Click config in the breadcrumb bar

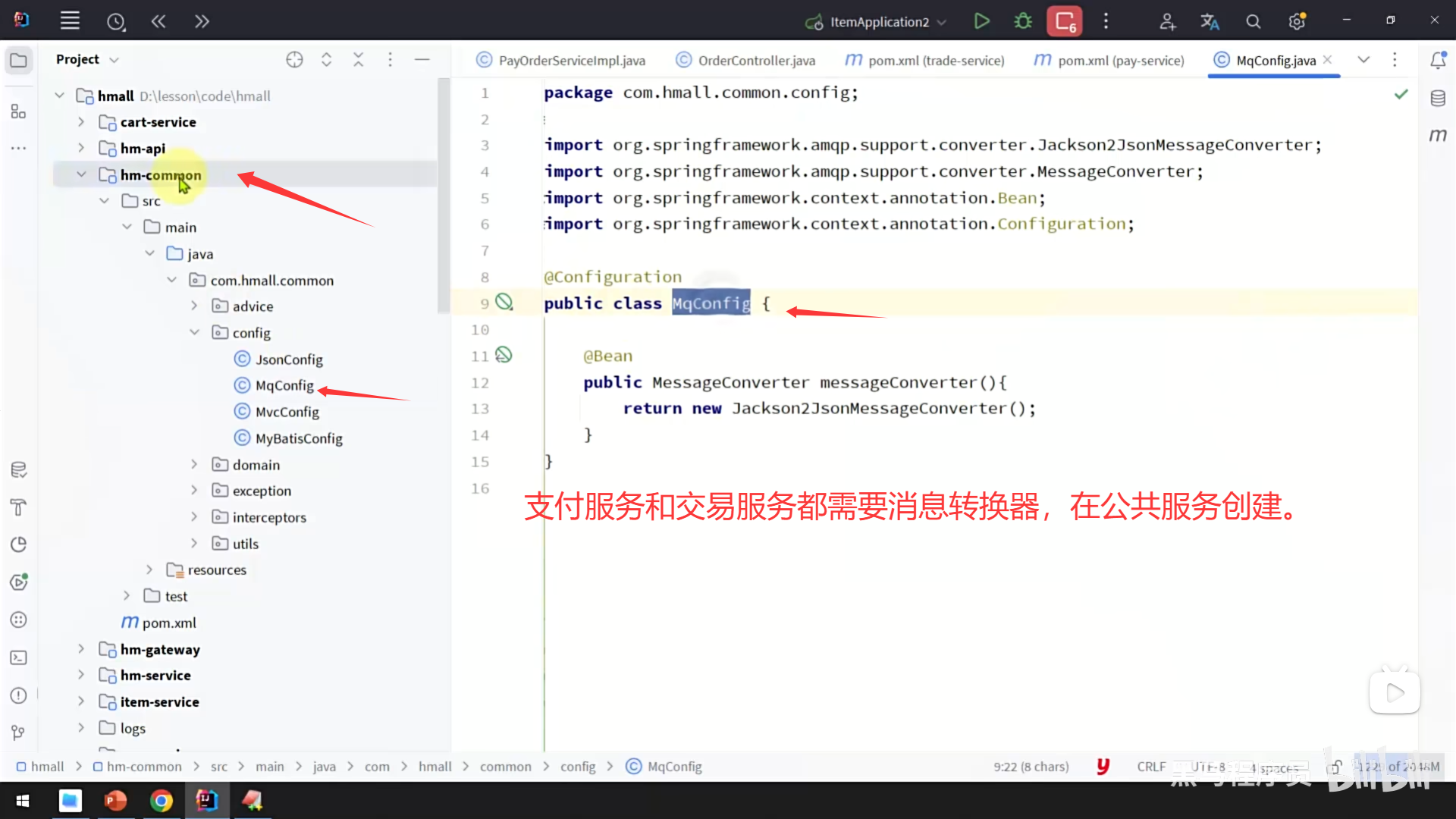point(578,767)
